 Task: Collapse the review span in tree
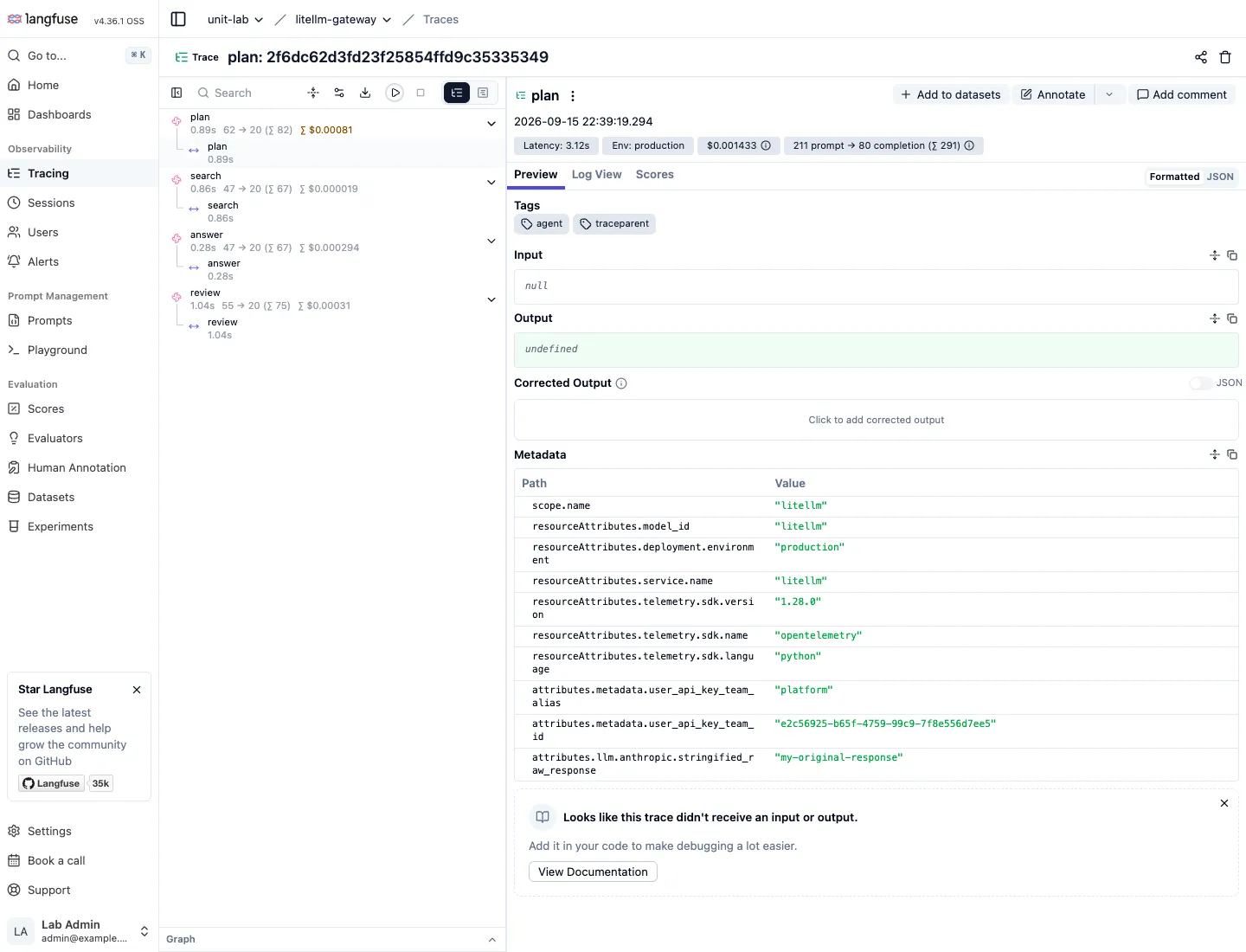491,299
